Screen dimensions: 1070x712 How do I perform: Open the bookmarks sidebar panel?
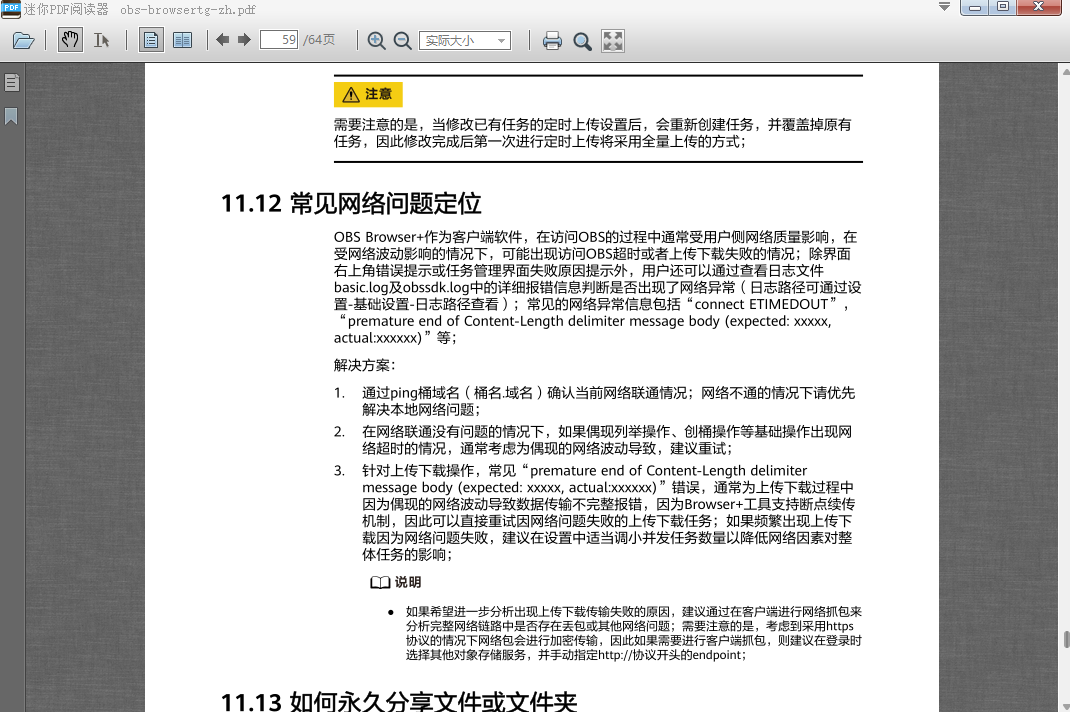[11, 115]
